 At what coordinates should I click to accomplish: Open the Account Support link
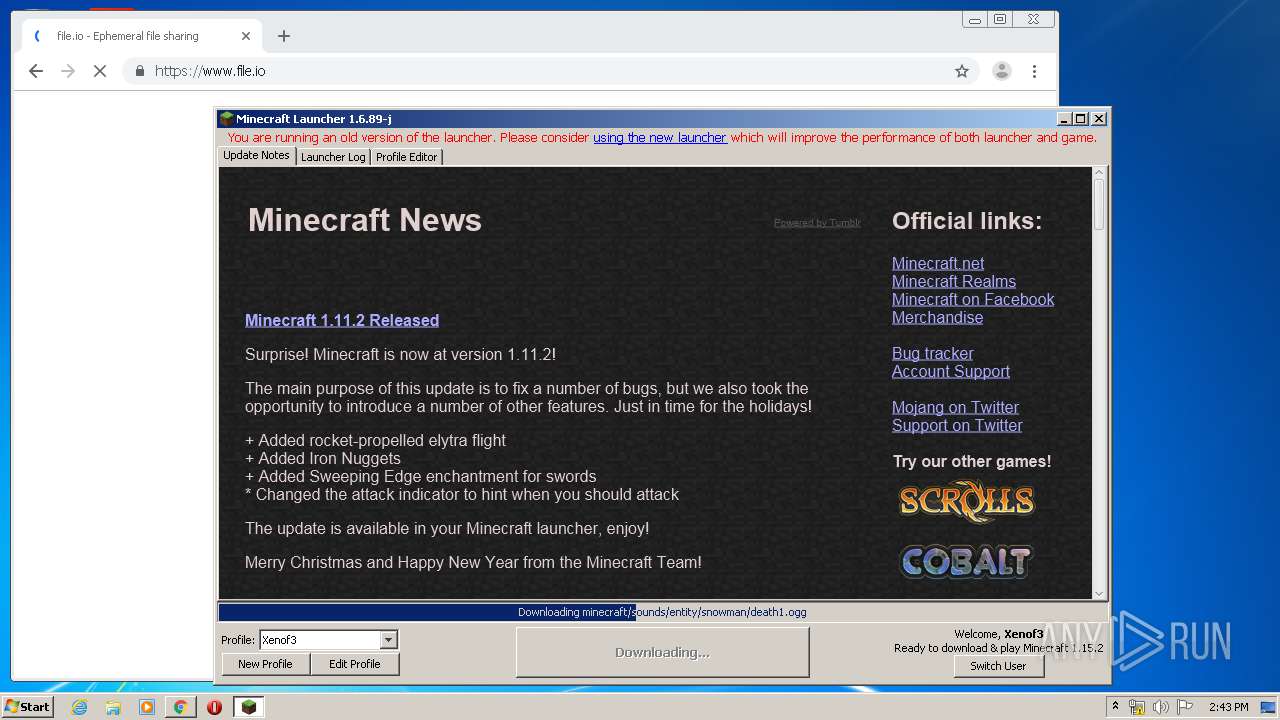pyautogui.click(x=951, y=371)
